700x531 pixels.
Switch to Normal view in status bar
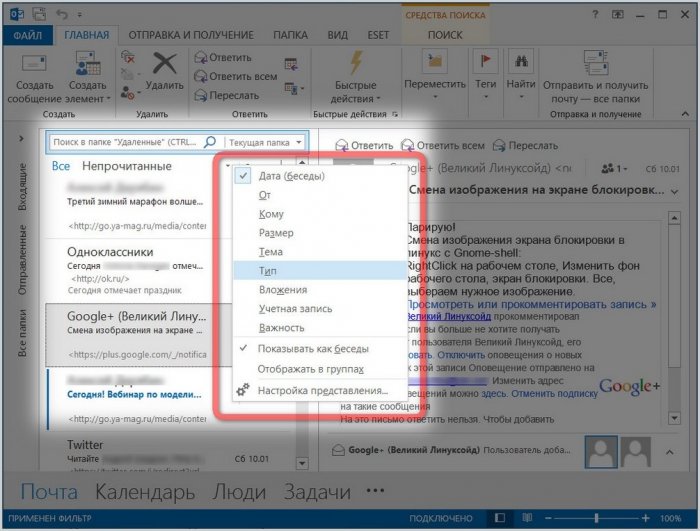(500, 518)
